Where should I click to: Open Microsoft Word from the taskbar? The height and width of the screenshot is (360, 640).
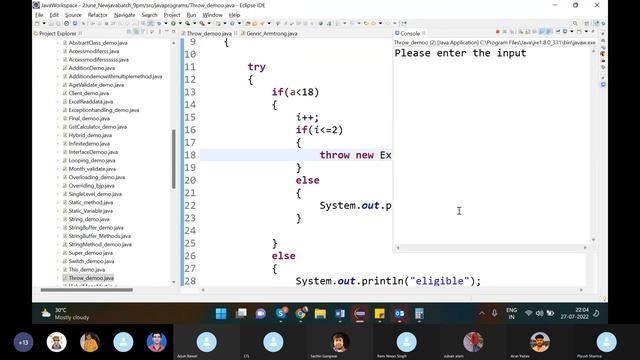coord(340,313)
